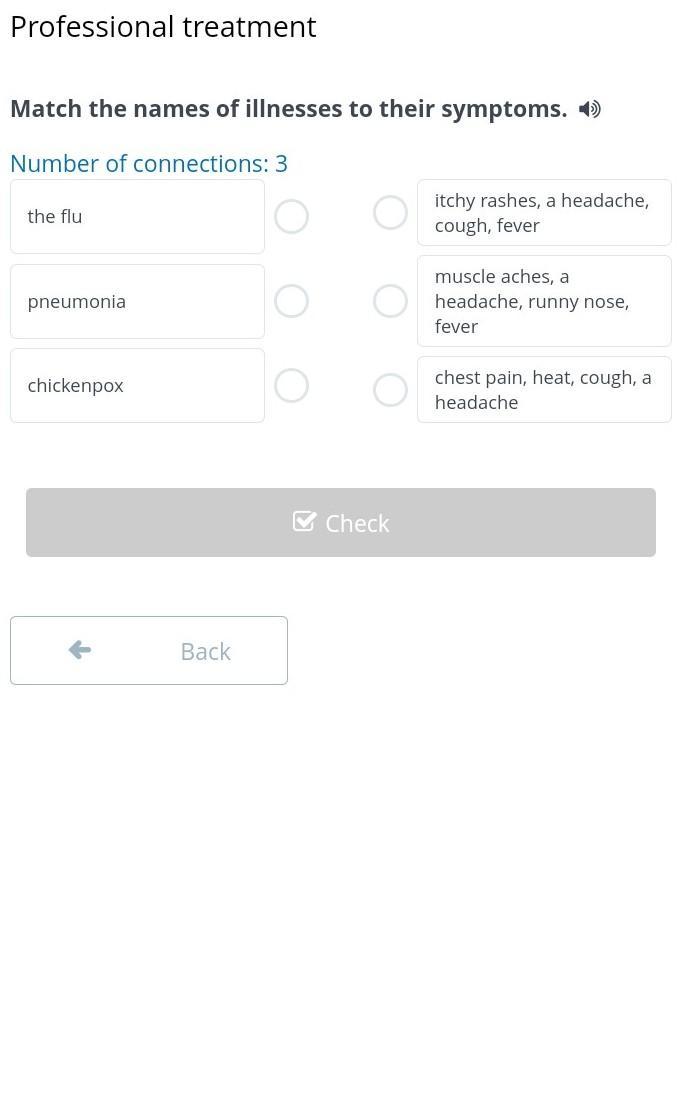Click the 'muscle aches, runny nose' symptom card
The height and width of the screenshot is (1100, 689).
[544, 301]
